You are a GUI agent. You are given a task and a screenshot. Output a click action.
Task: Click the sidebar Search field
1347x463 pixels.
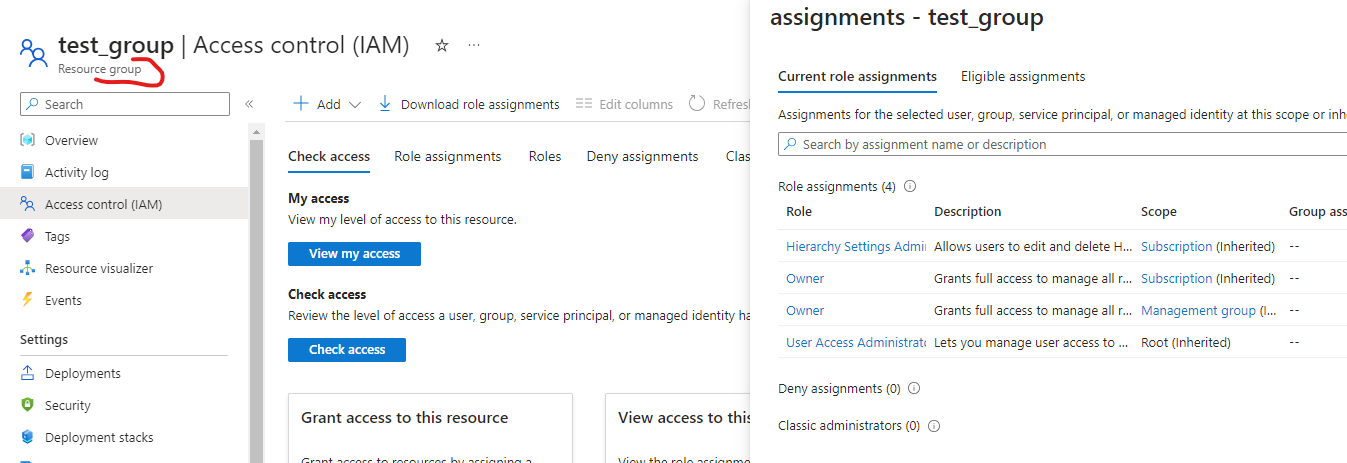(x=125, y=104)
